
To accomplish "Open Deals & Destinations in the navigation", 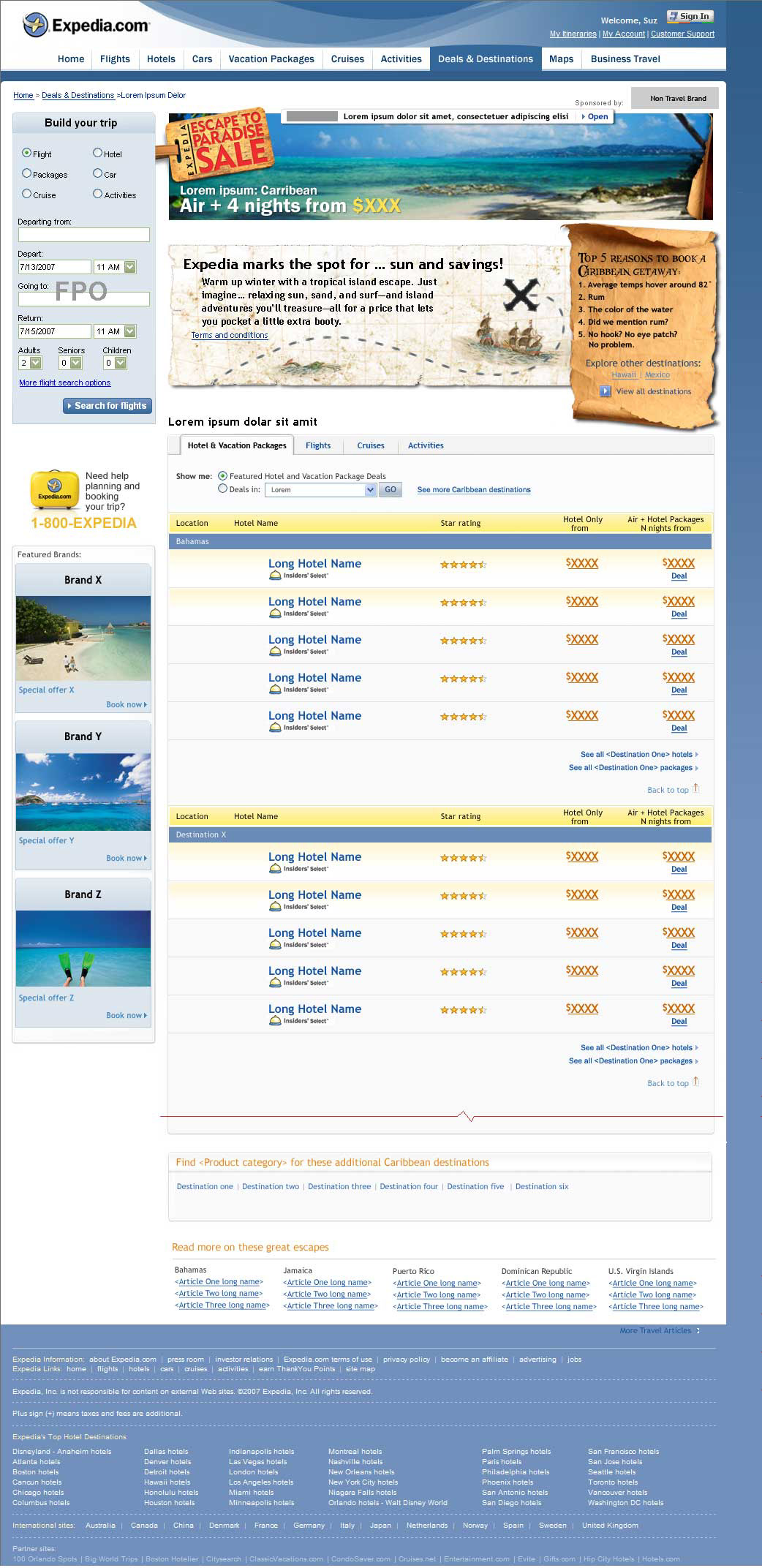I will [486, 59].
